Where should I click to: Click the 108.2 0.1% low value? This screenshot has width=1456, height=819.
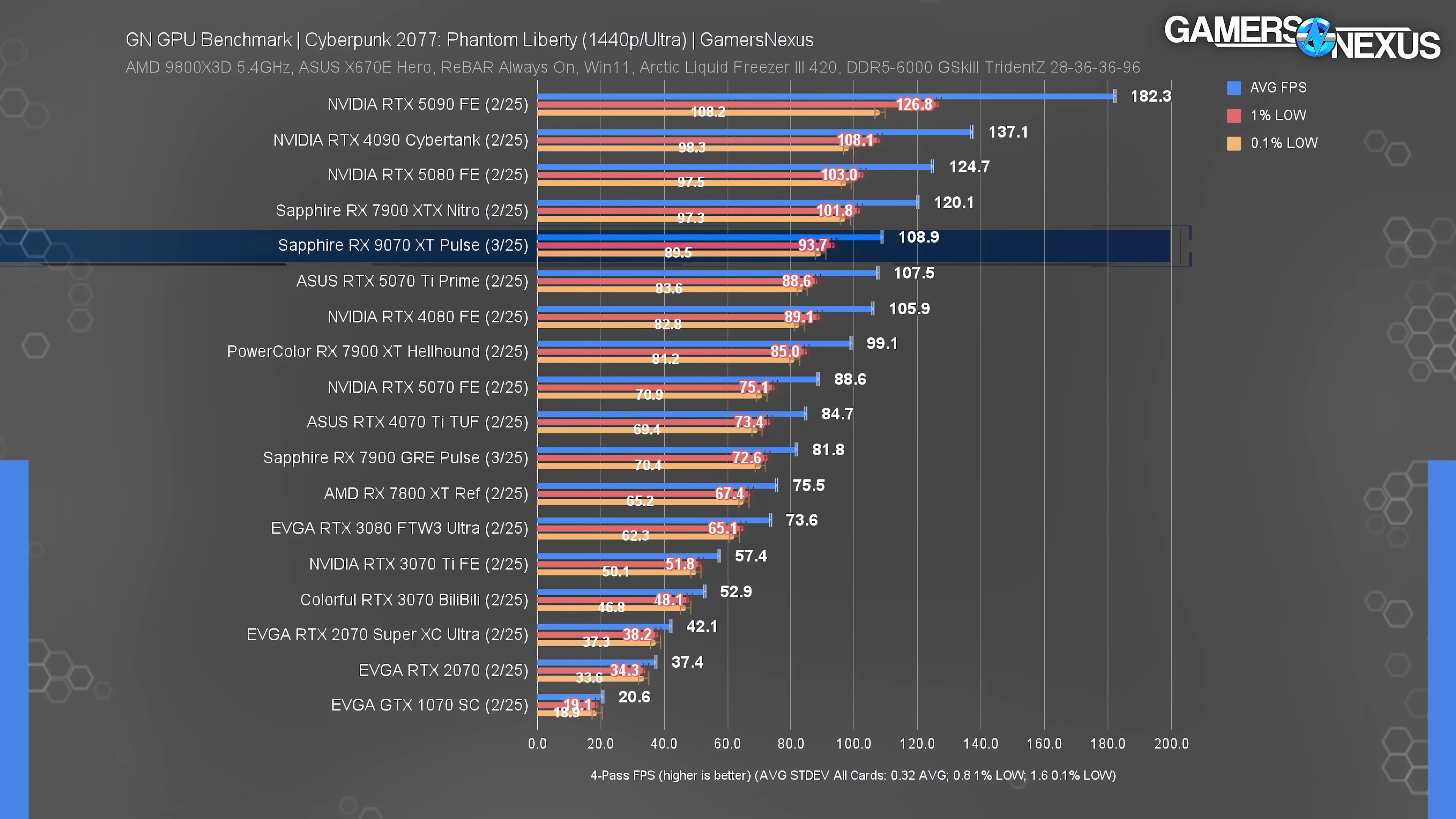[x=708, y=112]
